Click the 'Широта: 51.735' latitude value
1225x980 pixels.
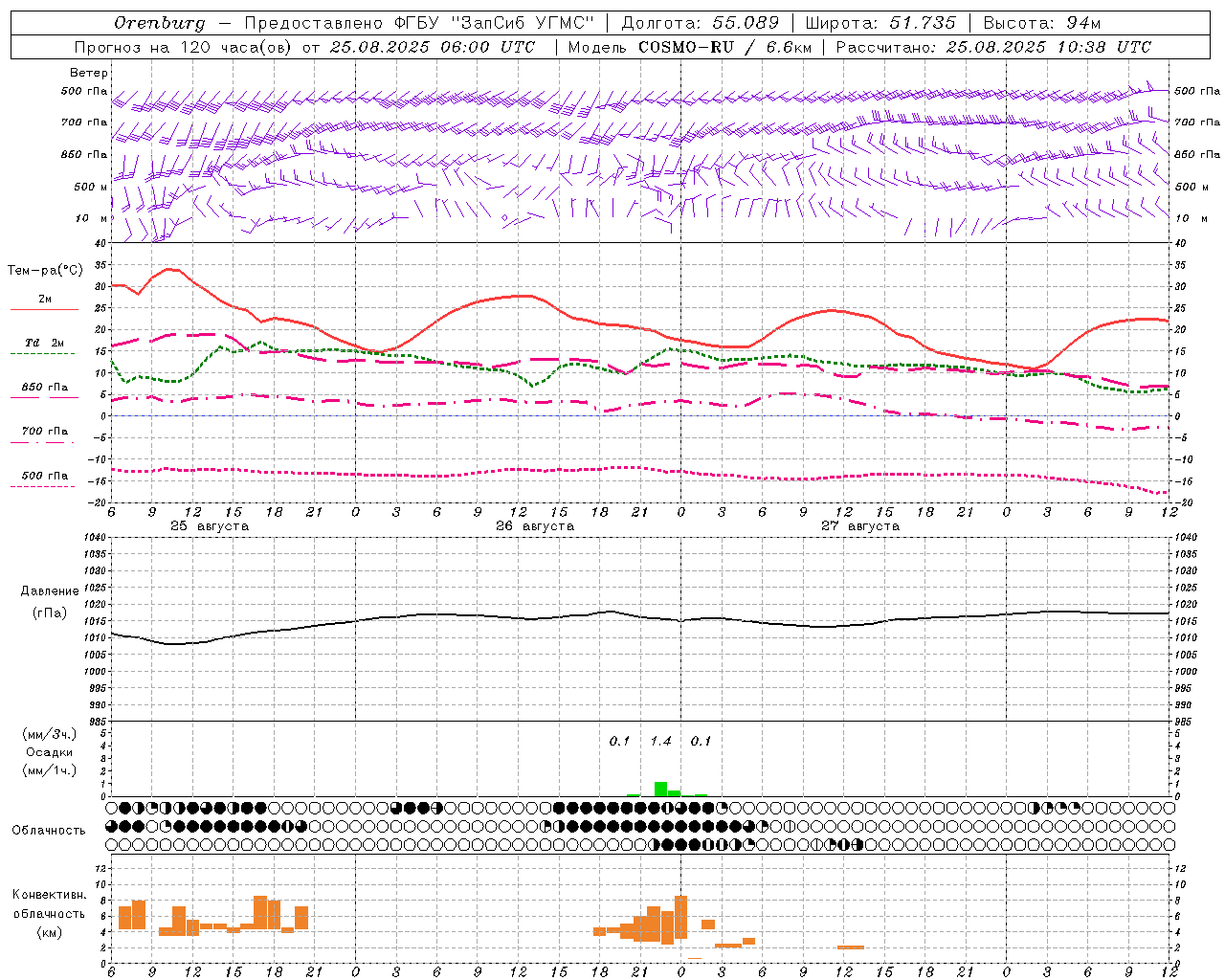[880, 23]
